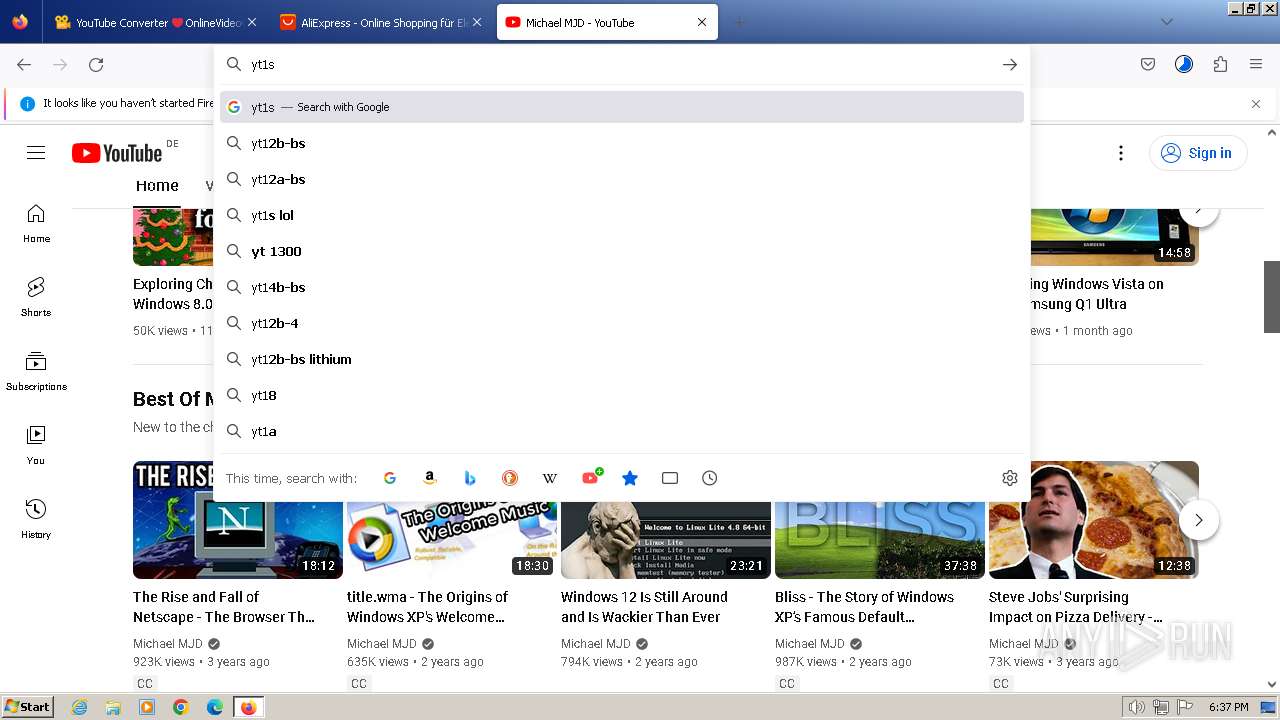Open the YouTube hamburger guide menu
This screenshot has width=1280, height=720.
[36, 153]
